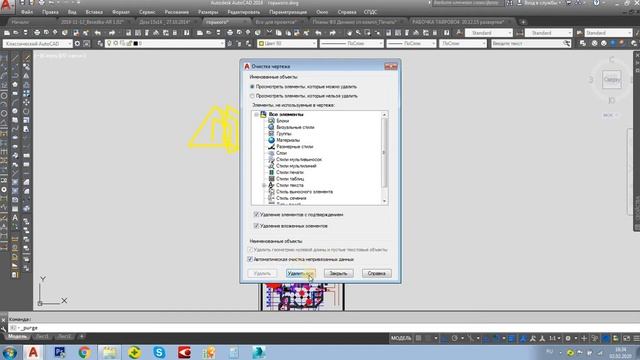
Task: Click the workspace settings gear icon
Action: [x=77, y=44]
